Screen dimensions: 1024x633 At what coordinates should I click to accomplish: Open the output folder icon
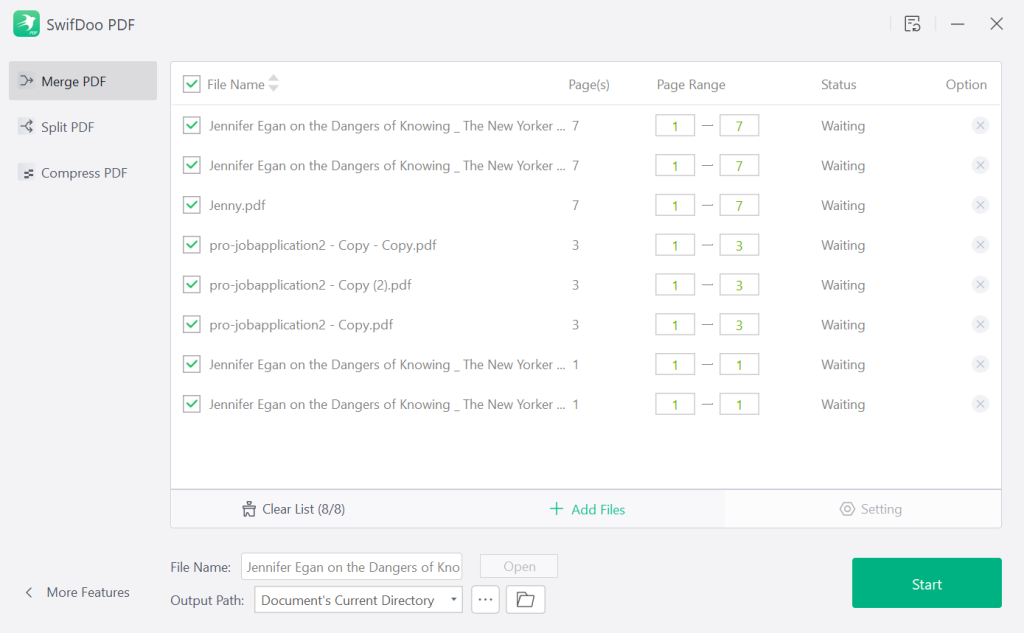tap(525, 600)
